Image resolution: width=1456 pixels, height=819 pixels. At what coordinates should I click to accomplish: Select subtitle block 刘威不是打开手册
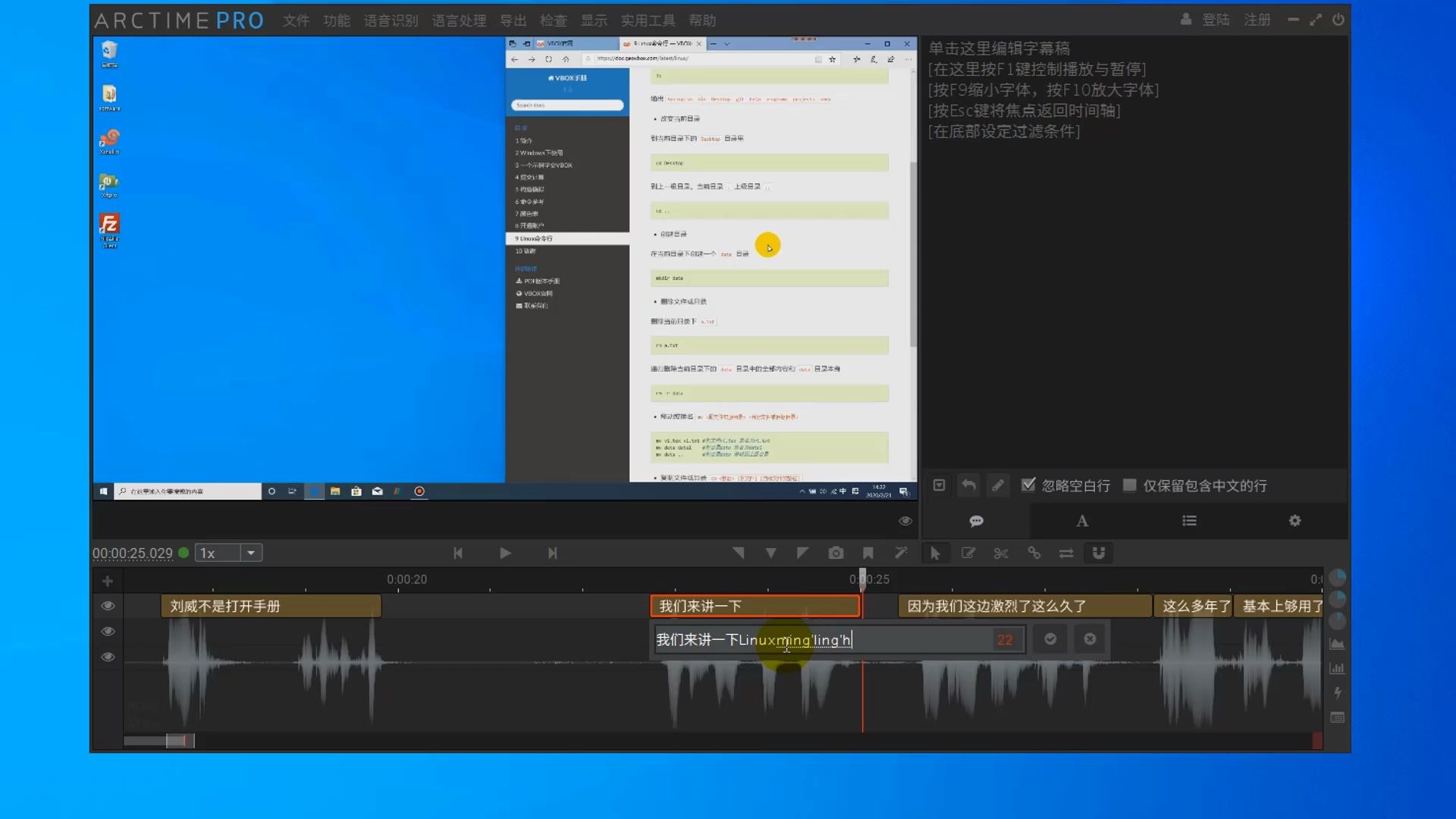click(x=271, y=606)
